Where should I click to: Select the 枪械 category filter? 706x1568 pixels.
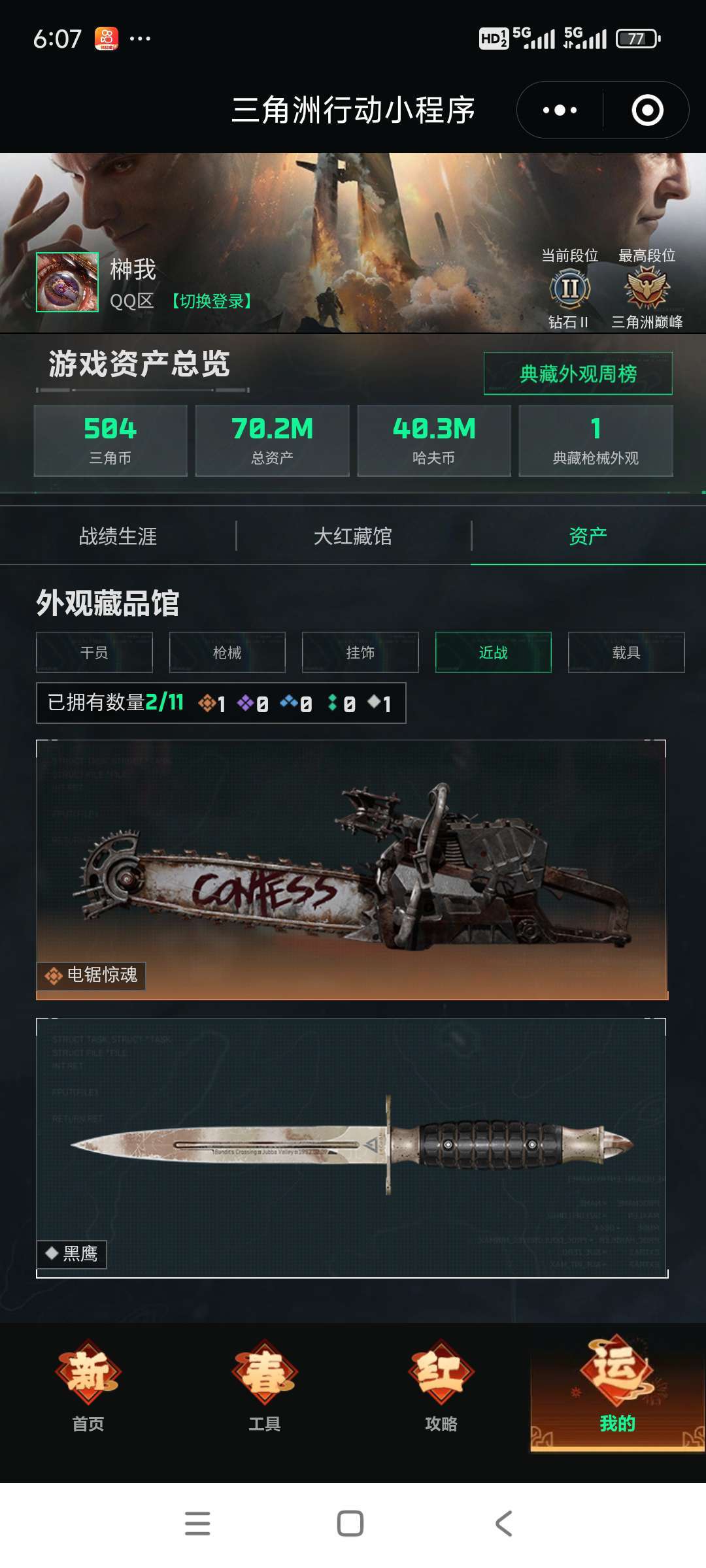click(227, 652)
